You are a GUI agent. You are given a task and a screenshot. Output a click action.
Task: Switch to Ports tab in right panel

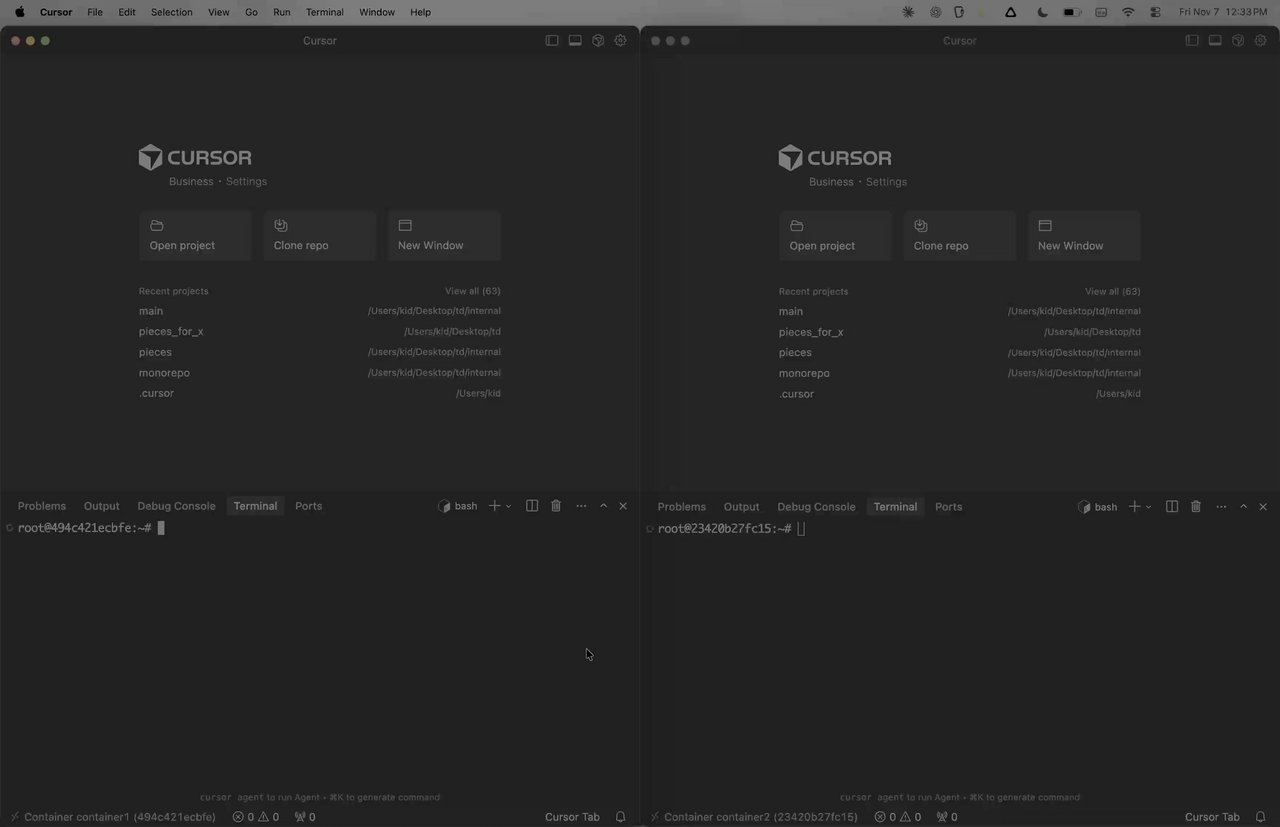948,507
